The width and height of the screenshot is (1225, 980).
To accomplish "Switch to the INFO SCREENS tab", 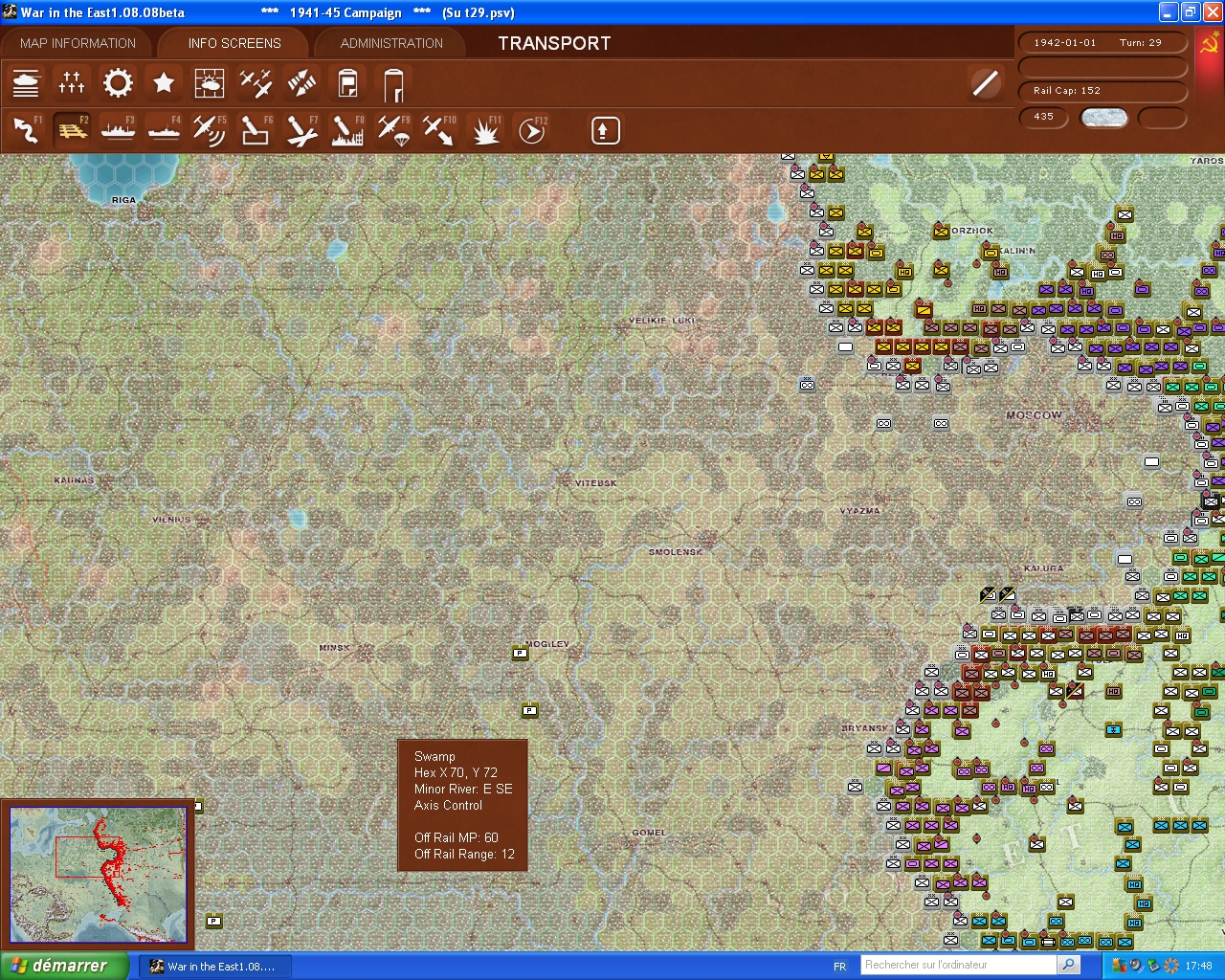I will click(x=234, y=43).
